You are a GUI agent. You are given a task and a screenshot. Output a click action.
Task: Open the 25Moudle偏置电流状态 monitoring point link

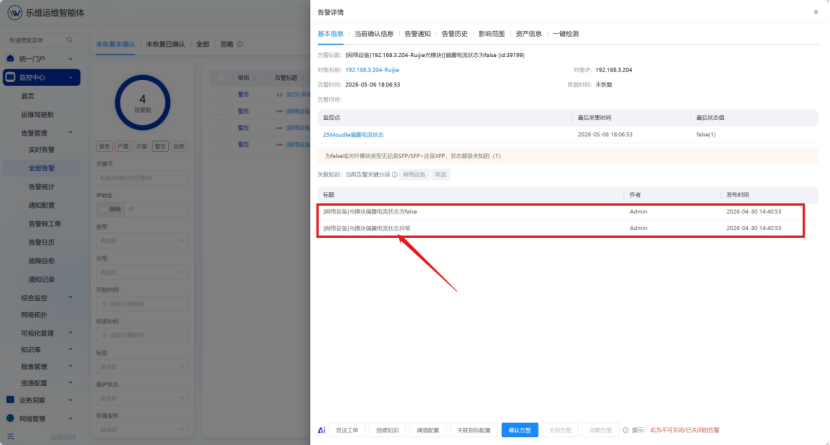(x=353, y=135)
